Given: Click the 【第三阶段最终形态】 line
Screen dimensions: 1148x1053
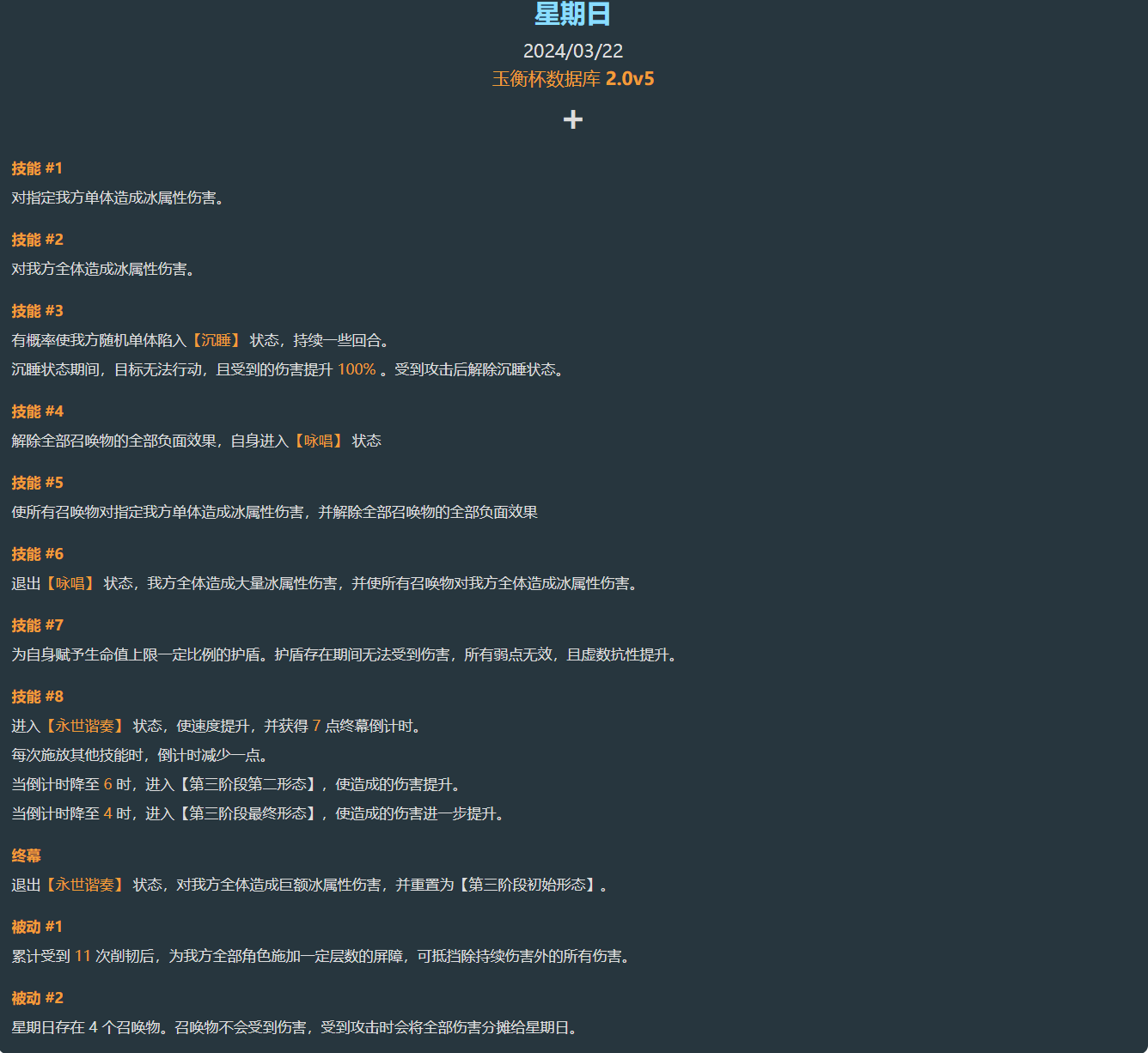Looking at the screenshot, I should pos(260,813).
